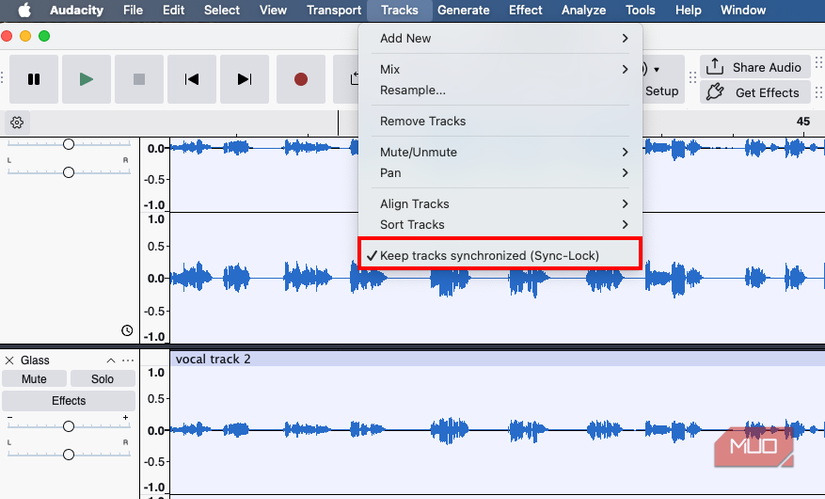Choose Resample... from Tracks menu
Viewport: 825px width, 499px height.
click(x=500, y=90)
